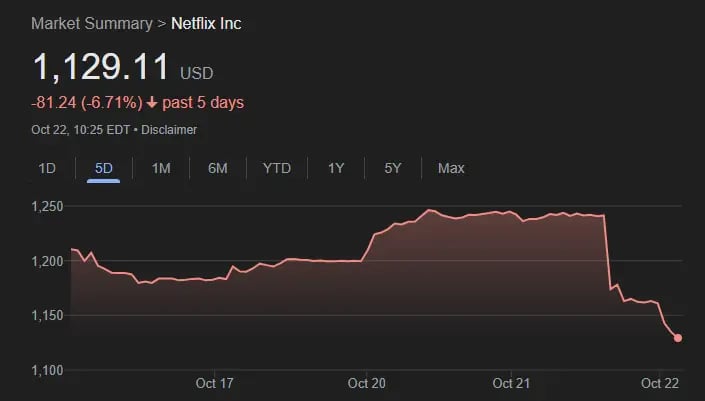The width and height of the screenshot is (705, 401).
Task: Click the 1,250 y-axis label
Action: (x=48, y=207)
